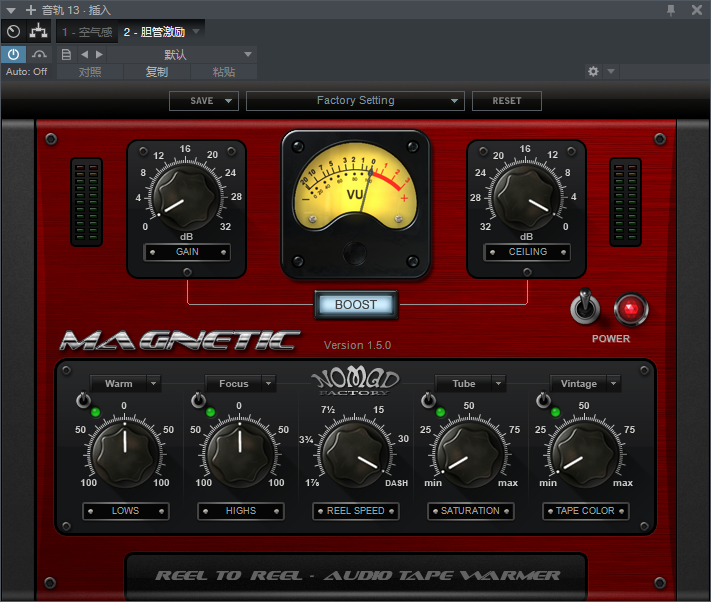The image size is (711, 602).
Task: Click Auto: Off automation label
Action: (26, 72)
